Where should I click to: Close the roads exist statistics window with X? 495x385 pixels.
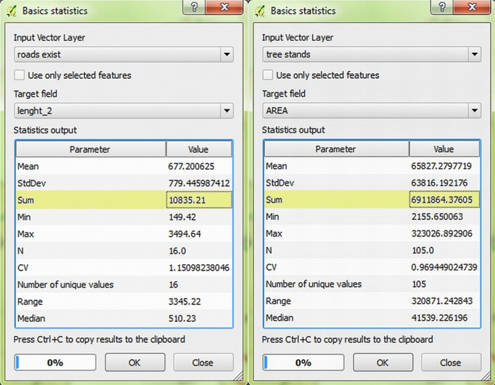pos(225,7)
